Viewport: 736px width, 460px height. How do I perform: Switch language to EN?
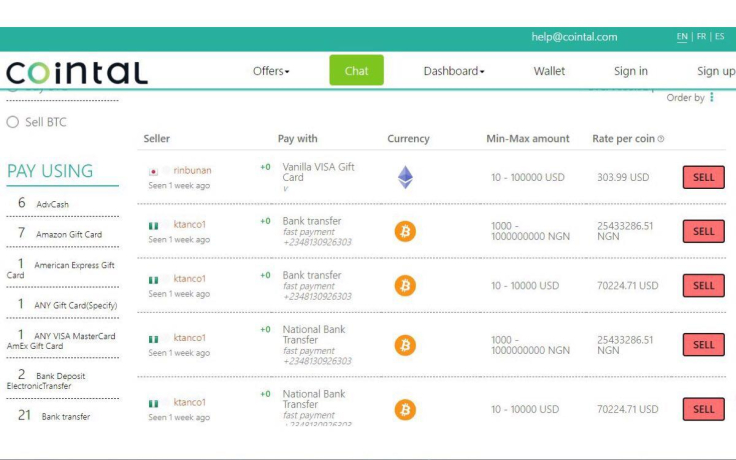tap(682, 37)
